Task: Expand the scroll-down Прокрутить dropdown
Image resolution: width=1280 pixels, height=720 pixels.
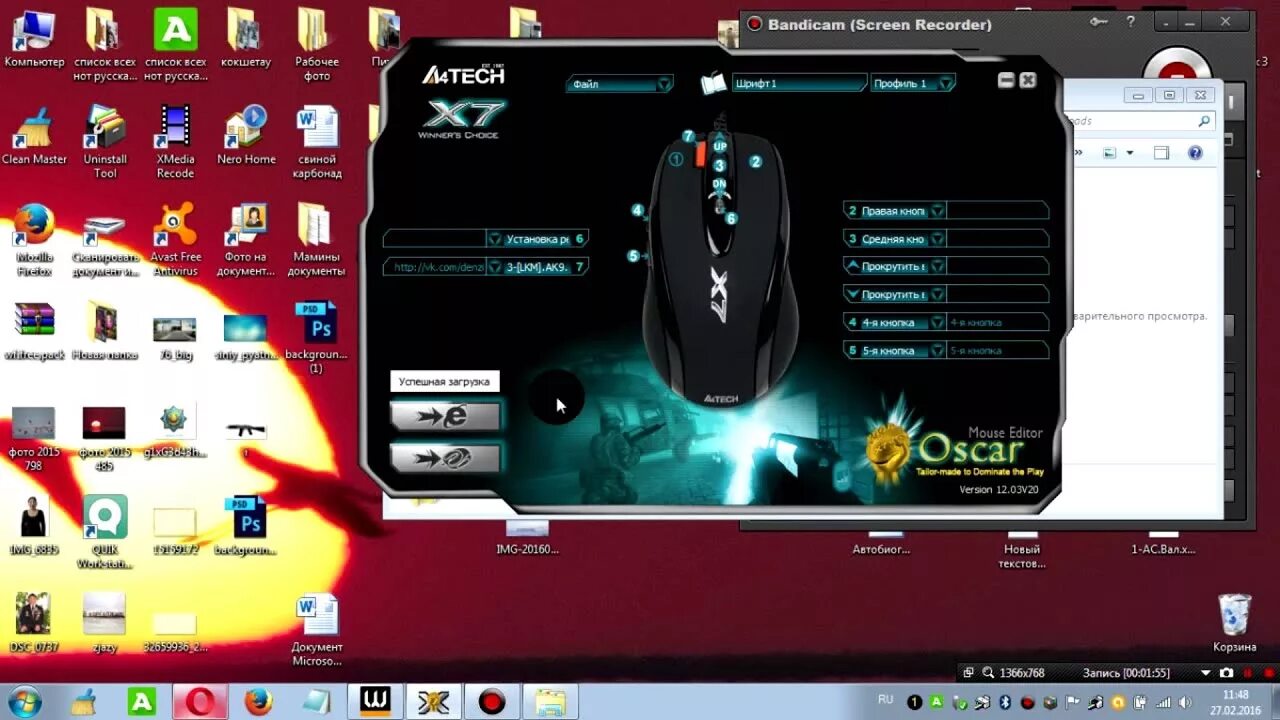Action: pos(937,295)
